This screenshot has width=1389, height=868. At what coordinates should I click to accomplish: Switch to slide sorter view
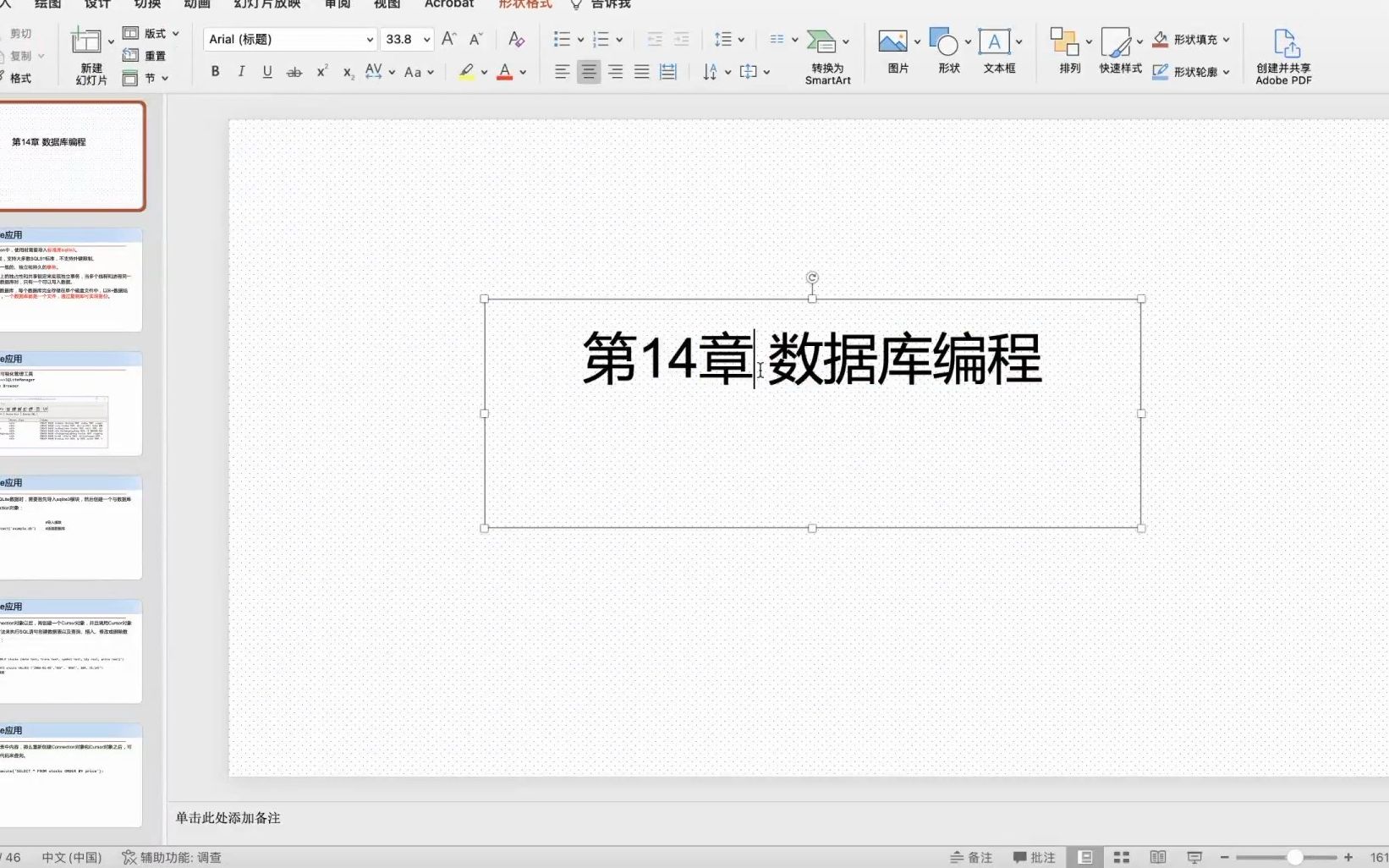[x=1122, y=857]
